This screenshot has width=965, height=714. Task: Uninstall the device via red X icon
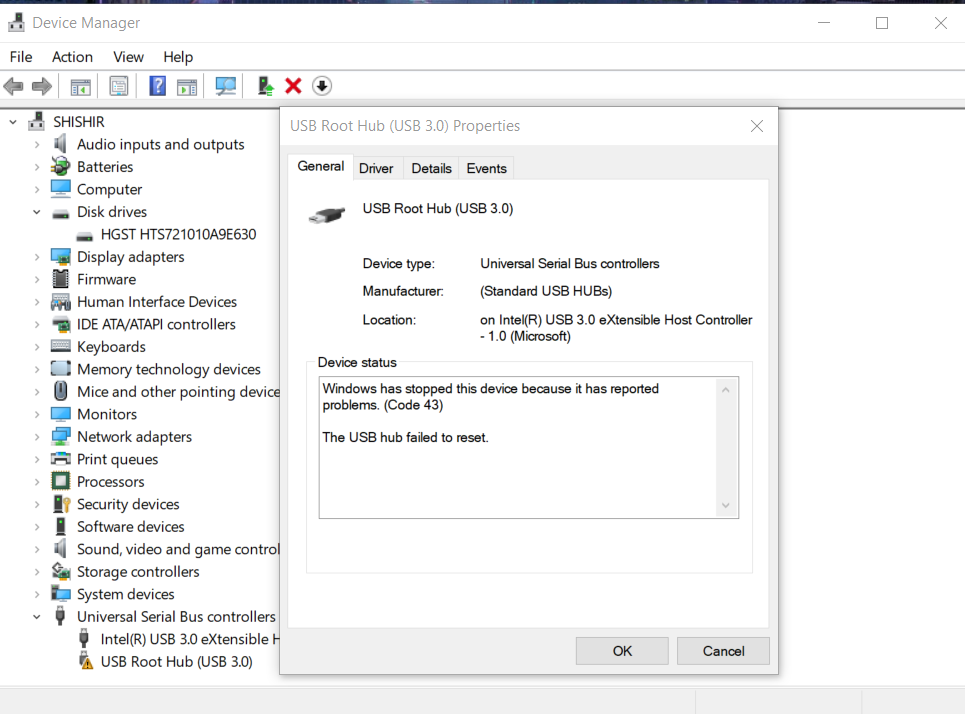(x=292, y=86)
